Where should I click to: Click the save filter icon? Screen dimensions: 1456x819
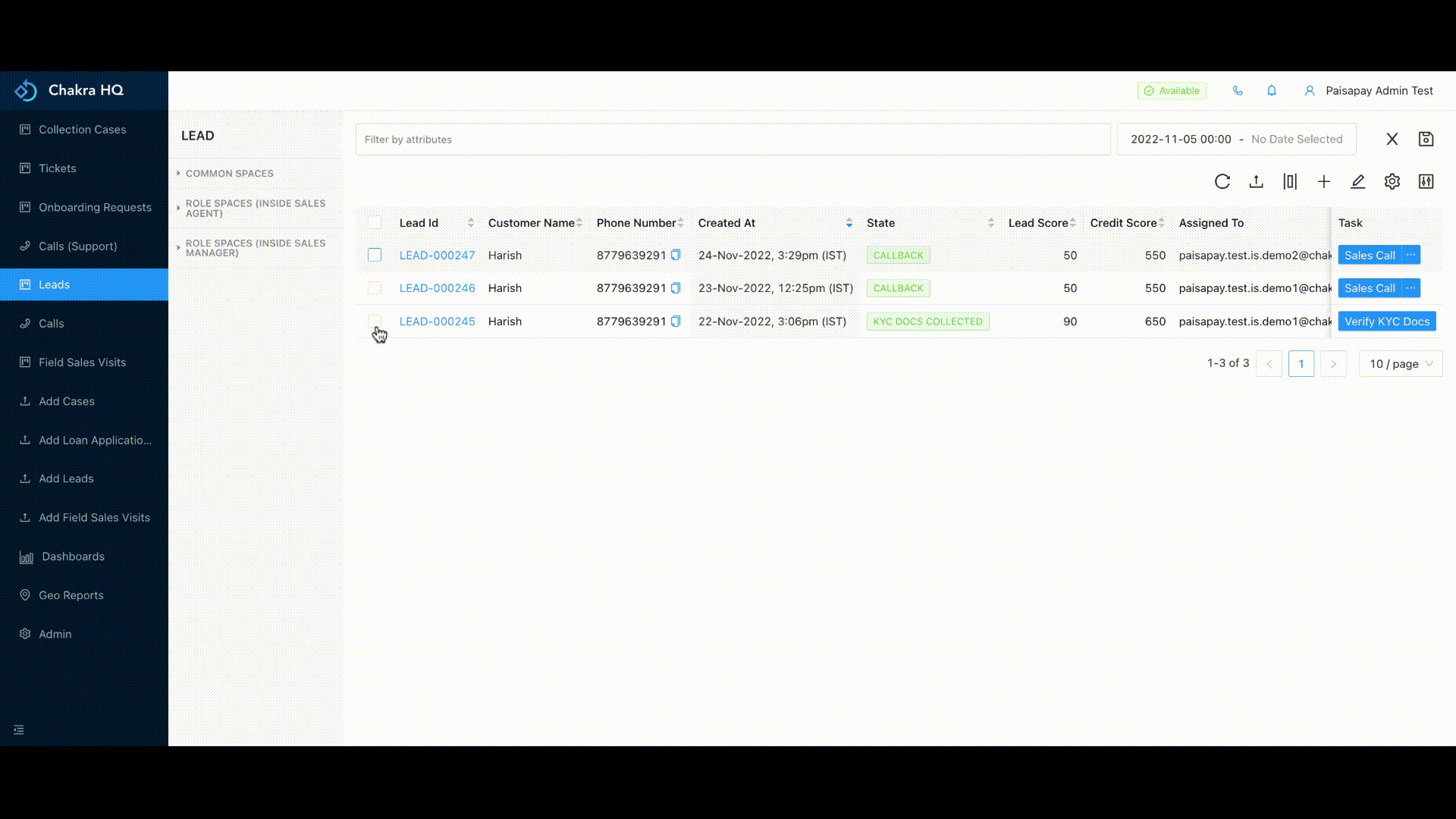click(1426, 140)
